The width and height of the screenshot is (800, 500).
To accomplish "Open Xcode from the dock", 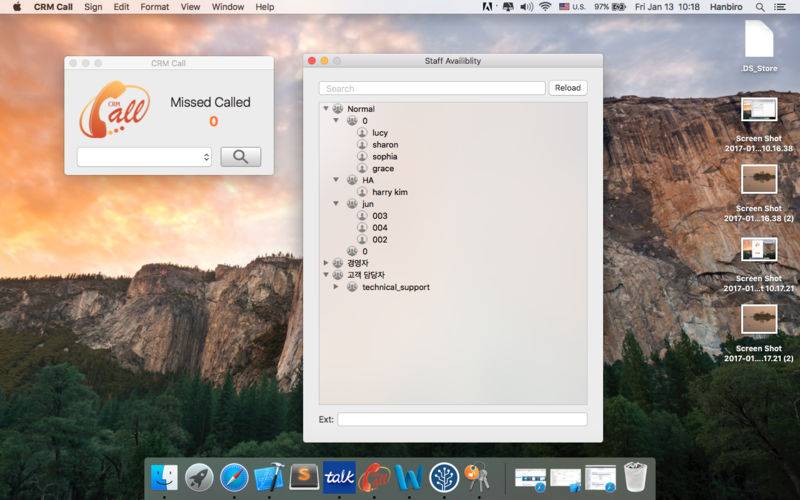I will click(269, 477).
